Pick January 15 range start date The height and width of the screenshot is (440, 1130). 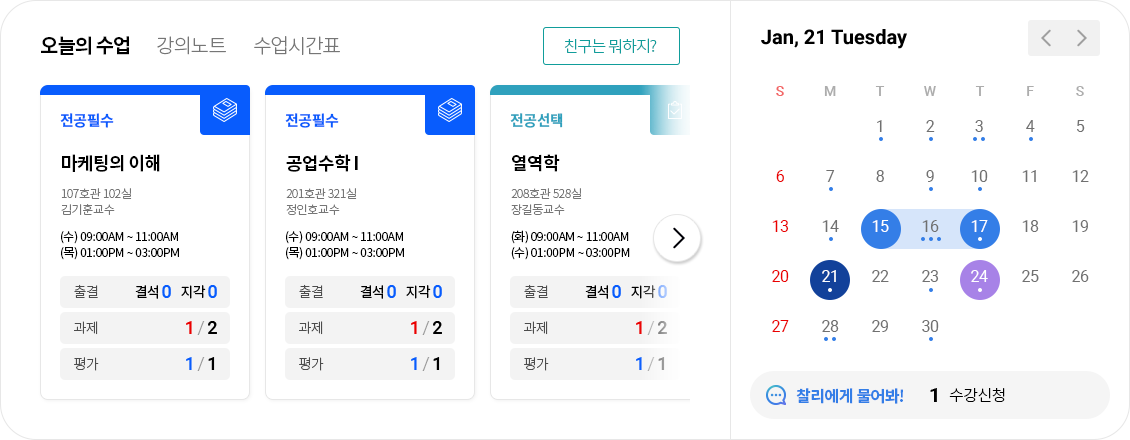click(x=880, y=227)
